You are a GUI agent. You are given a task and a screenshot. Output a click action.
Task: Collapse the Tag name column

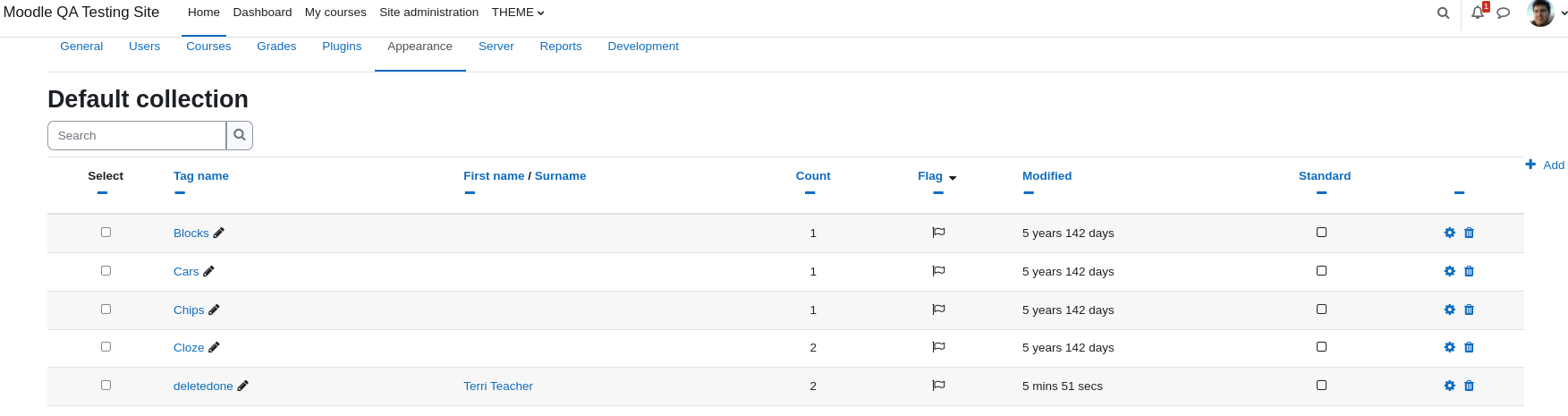coord(180,192)
